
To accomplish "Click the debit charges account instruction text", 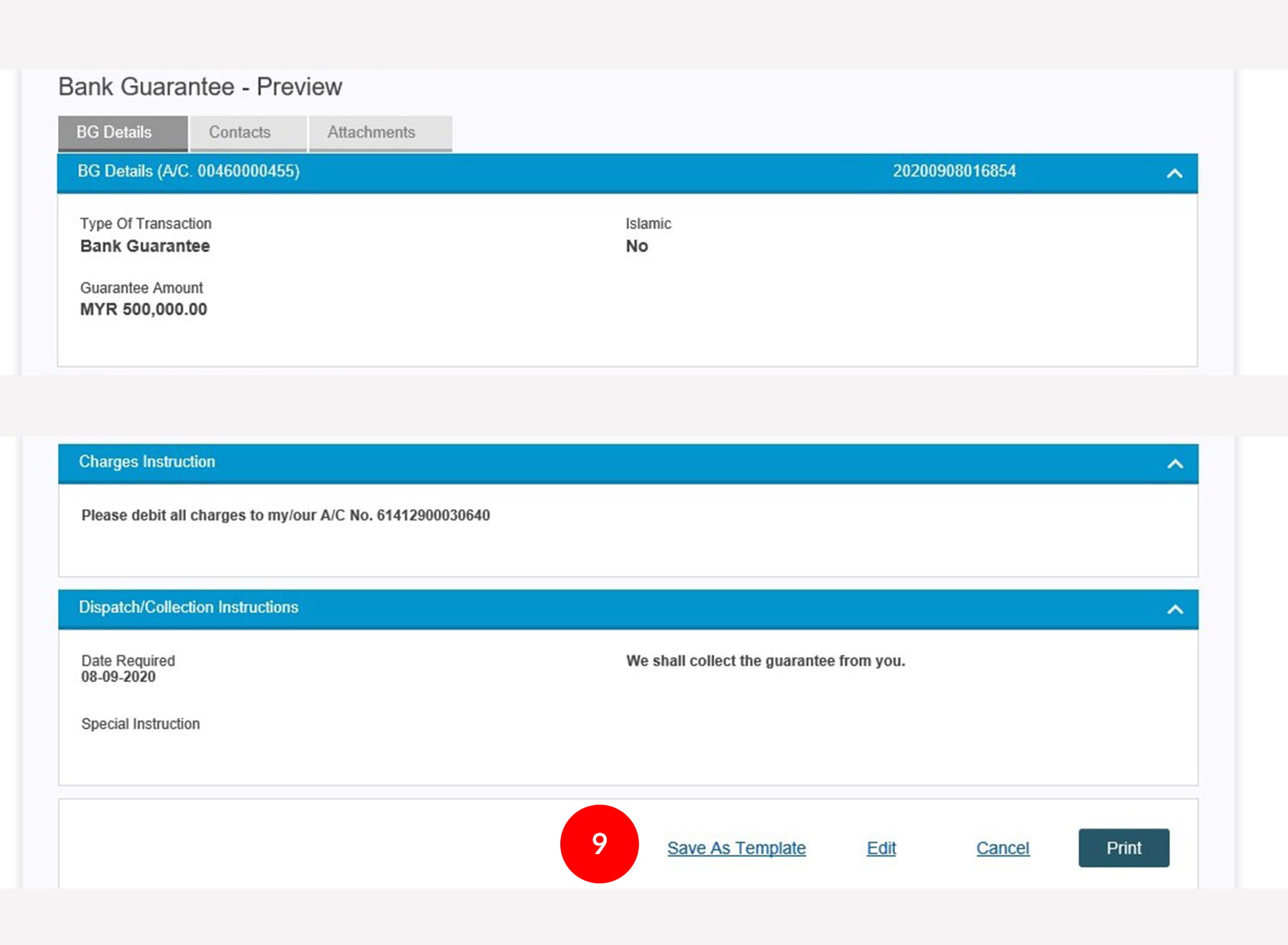I will pyautogui.click(x=286, y=515).
